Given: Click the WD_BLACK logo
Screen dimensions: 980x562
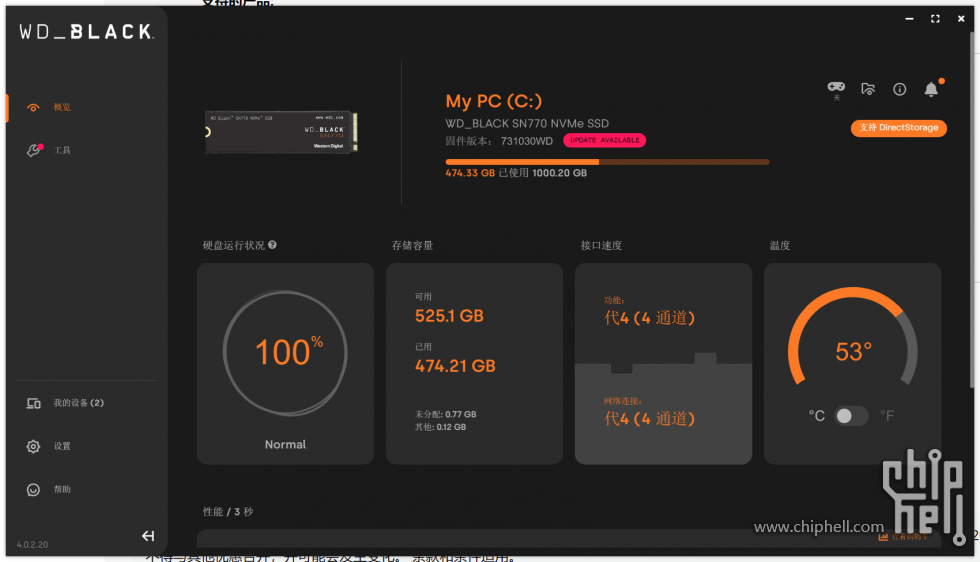Looking at the screenshot, I should point(86,32).
